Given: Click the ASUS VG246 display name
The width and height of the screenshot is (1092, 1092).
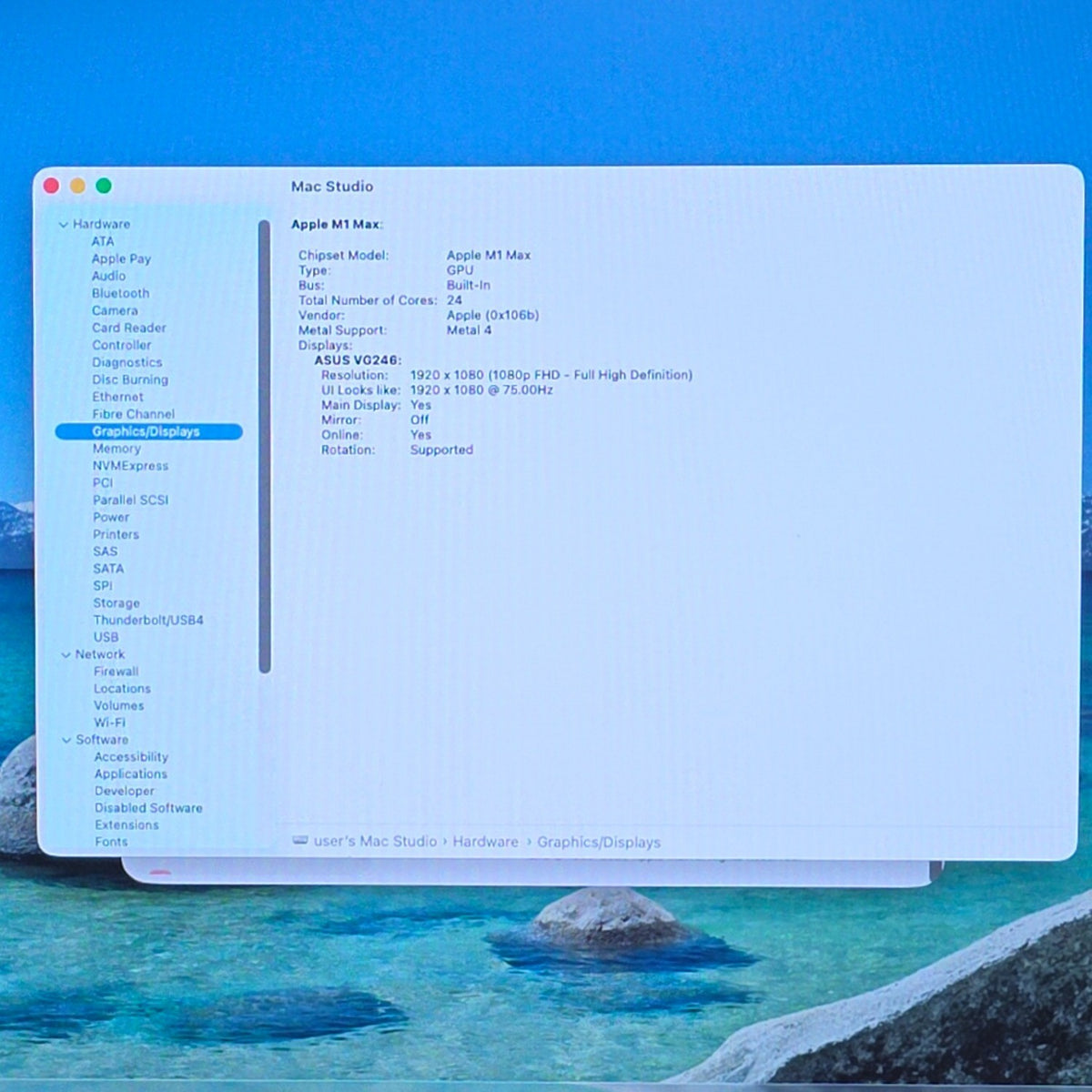Looking at the screenshot, I should click(x=358, y=360).
